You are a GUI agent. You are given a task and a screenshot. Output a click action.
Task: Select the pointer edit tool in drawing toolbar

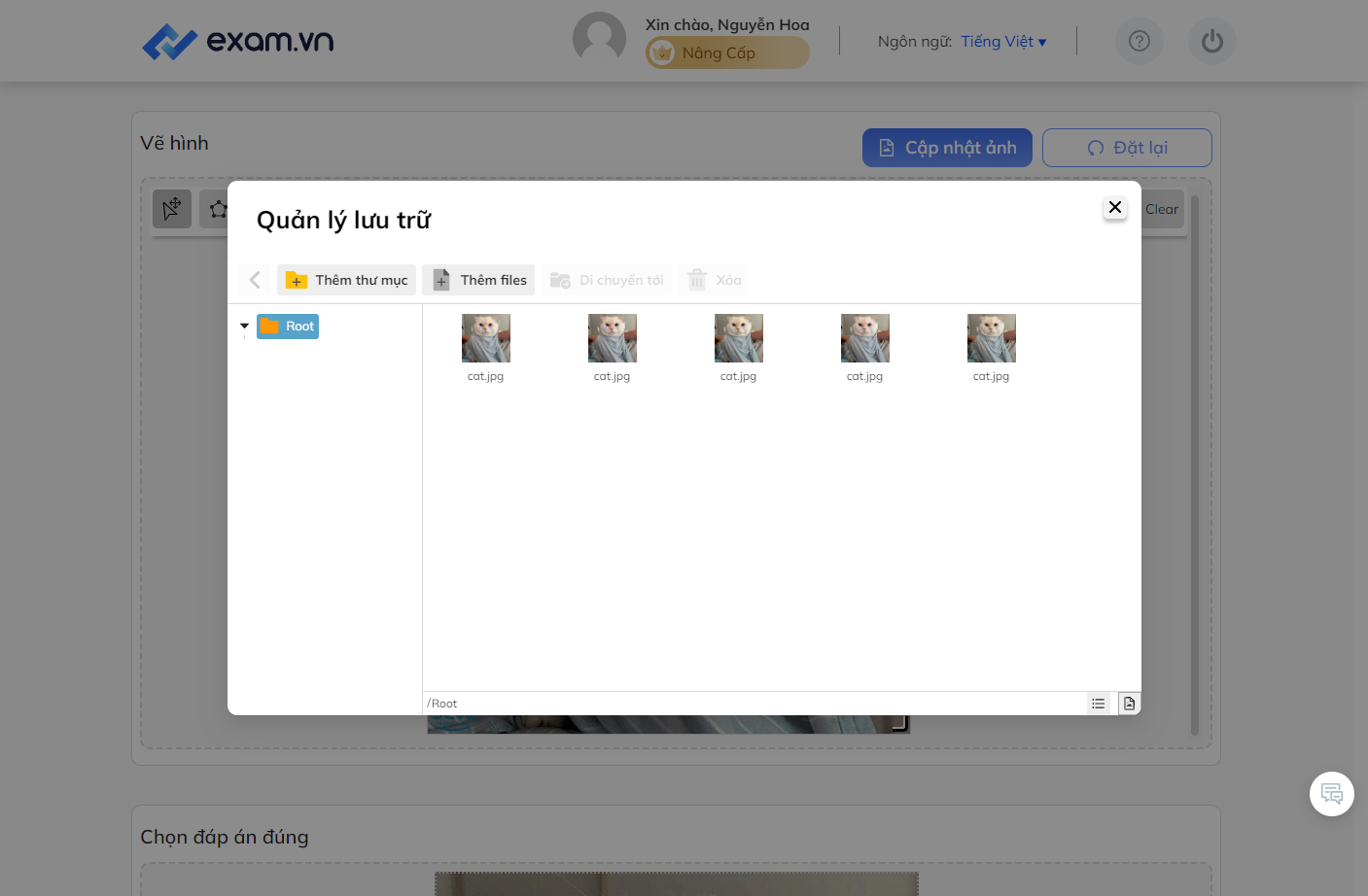tap(172, 209)
